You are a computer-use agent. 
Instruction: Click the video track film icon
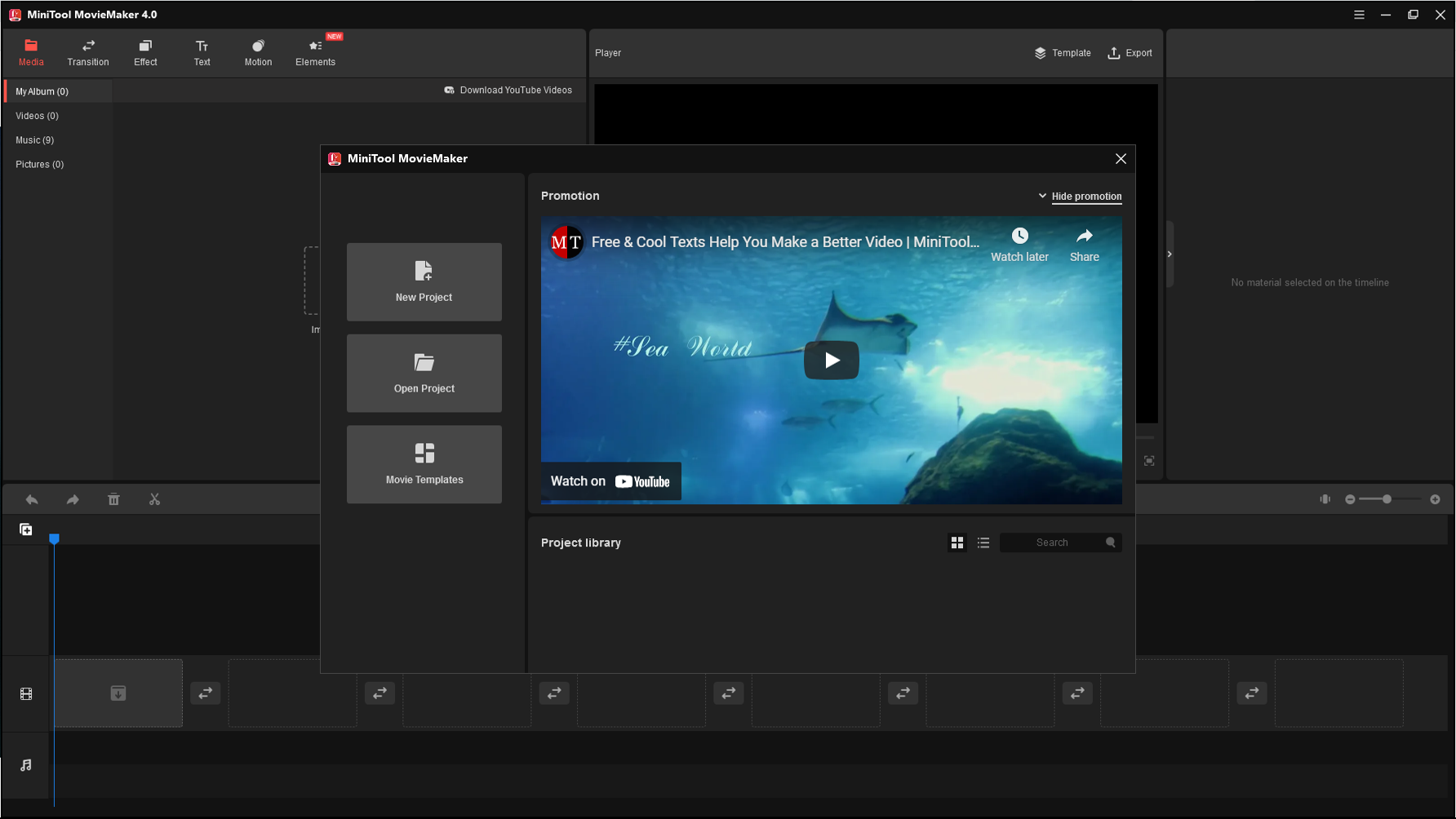[x=26, y=694]
